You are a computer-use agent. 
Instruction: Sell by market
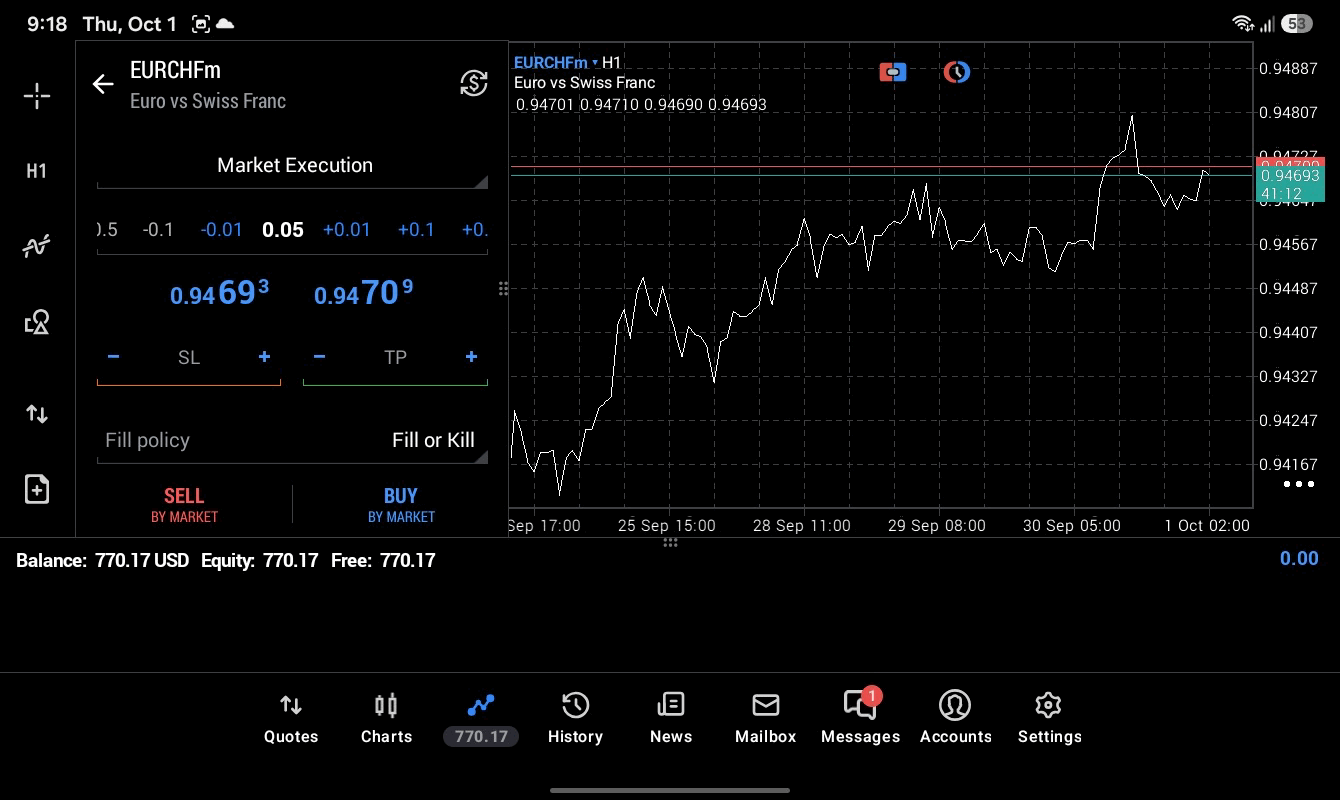coord(184,504)
